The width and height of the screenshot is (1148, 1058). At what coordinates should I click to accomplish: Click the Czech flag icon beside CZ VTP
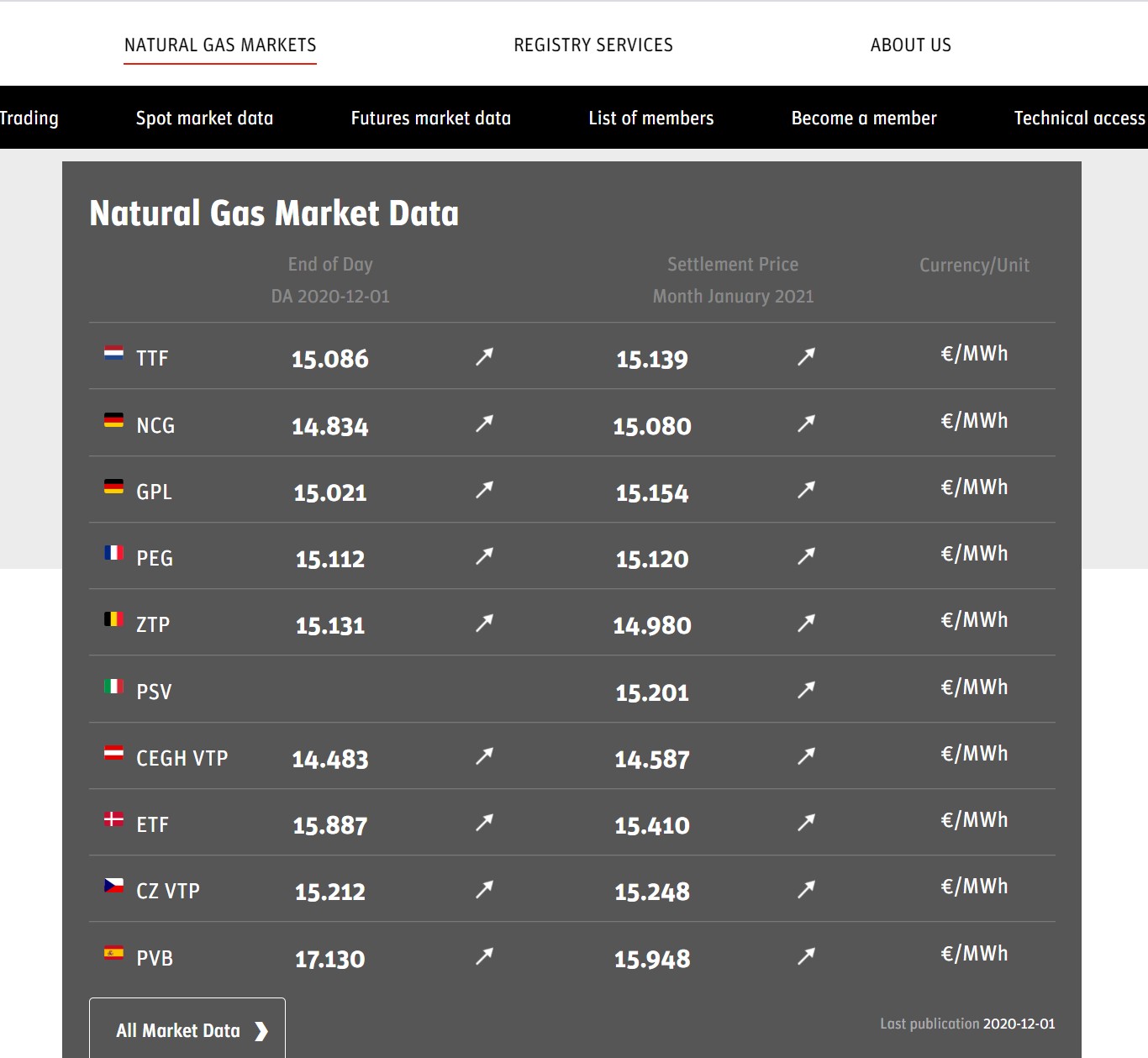pyautogui.click(x=113, y=886)
